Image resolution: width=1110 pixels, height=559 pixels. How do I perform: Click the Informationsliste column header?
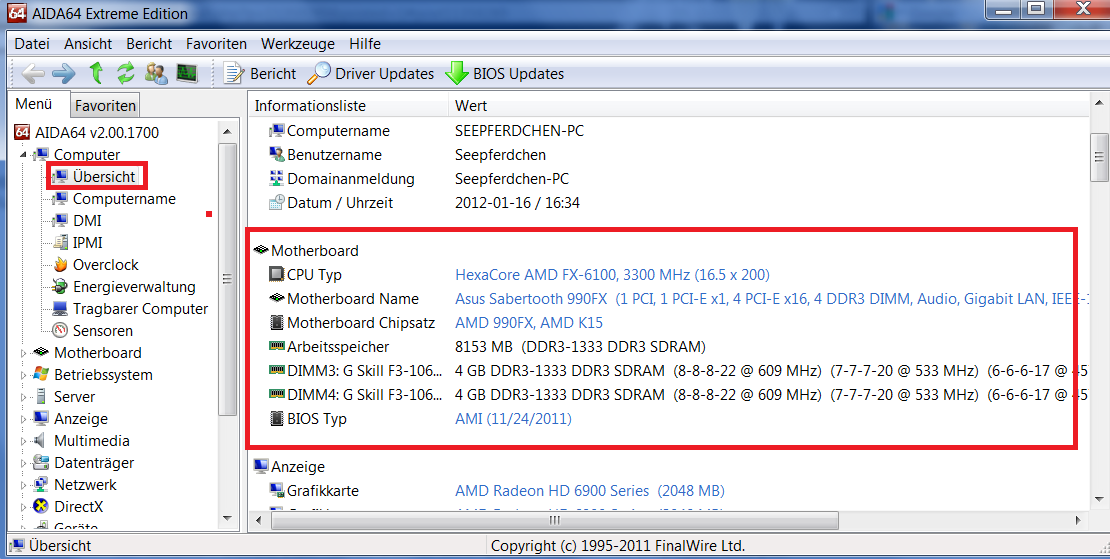coord(348,105)
